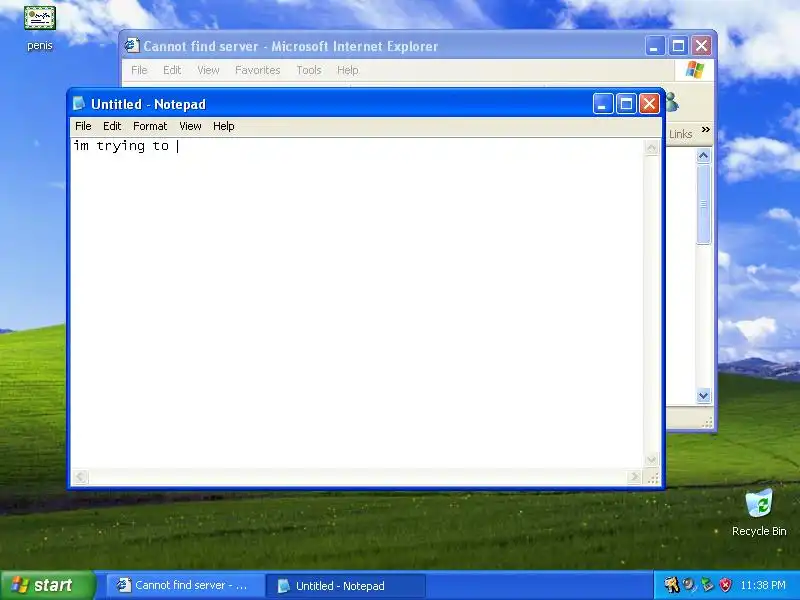The height and width of the screenshot is (600, 800).
Task: Click the Links label in Internet Explorer
Action: pyautogui.click(x=681, y=134)
